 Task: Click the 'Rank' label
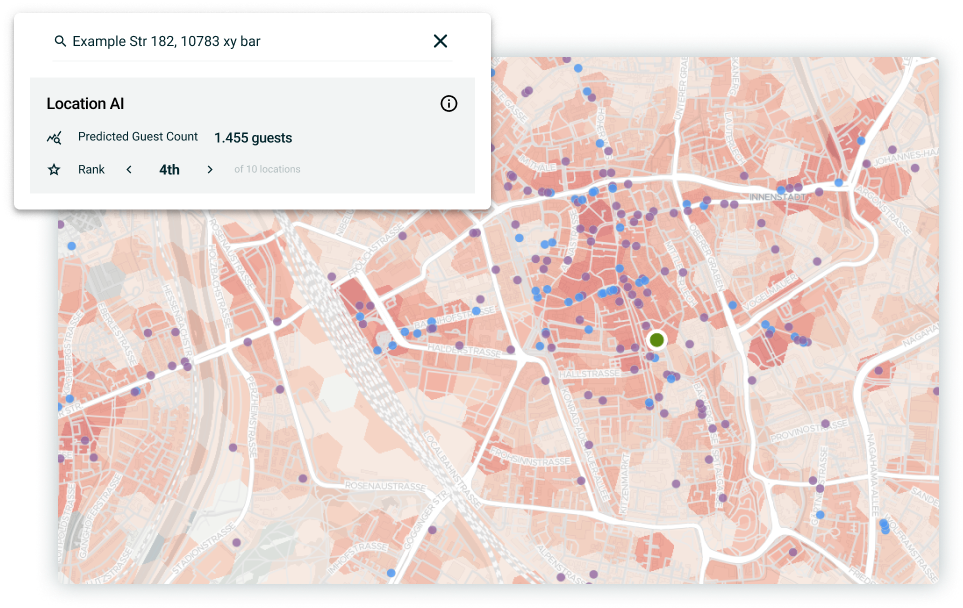(x=92, y=170)
